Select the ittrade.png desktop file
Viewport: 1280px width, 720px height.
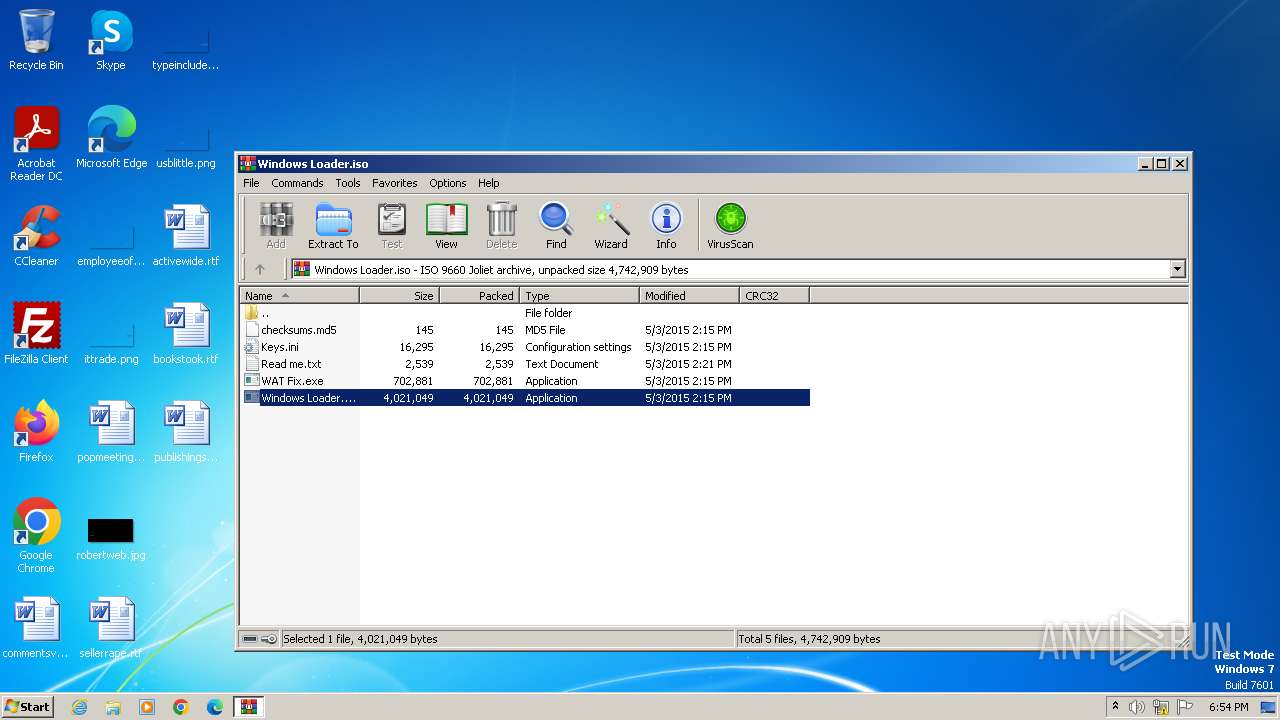[111, 341]
